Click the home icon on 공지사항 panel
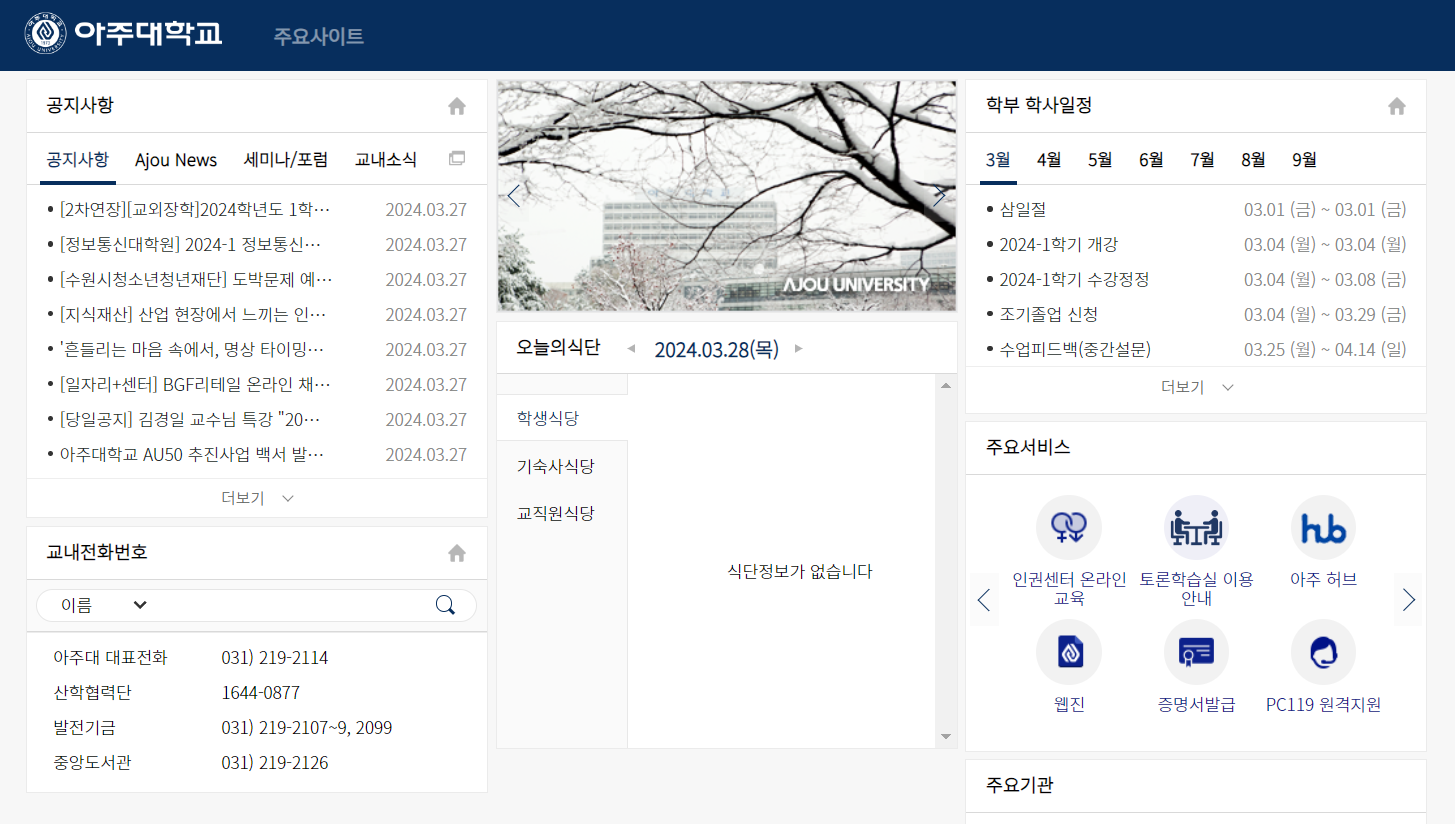1455x824 pixels. tap(456, 105)
